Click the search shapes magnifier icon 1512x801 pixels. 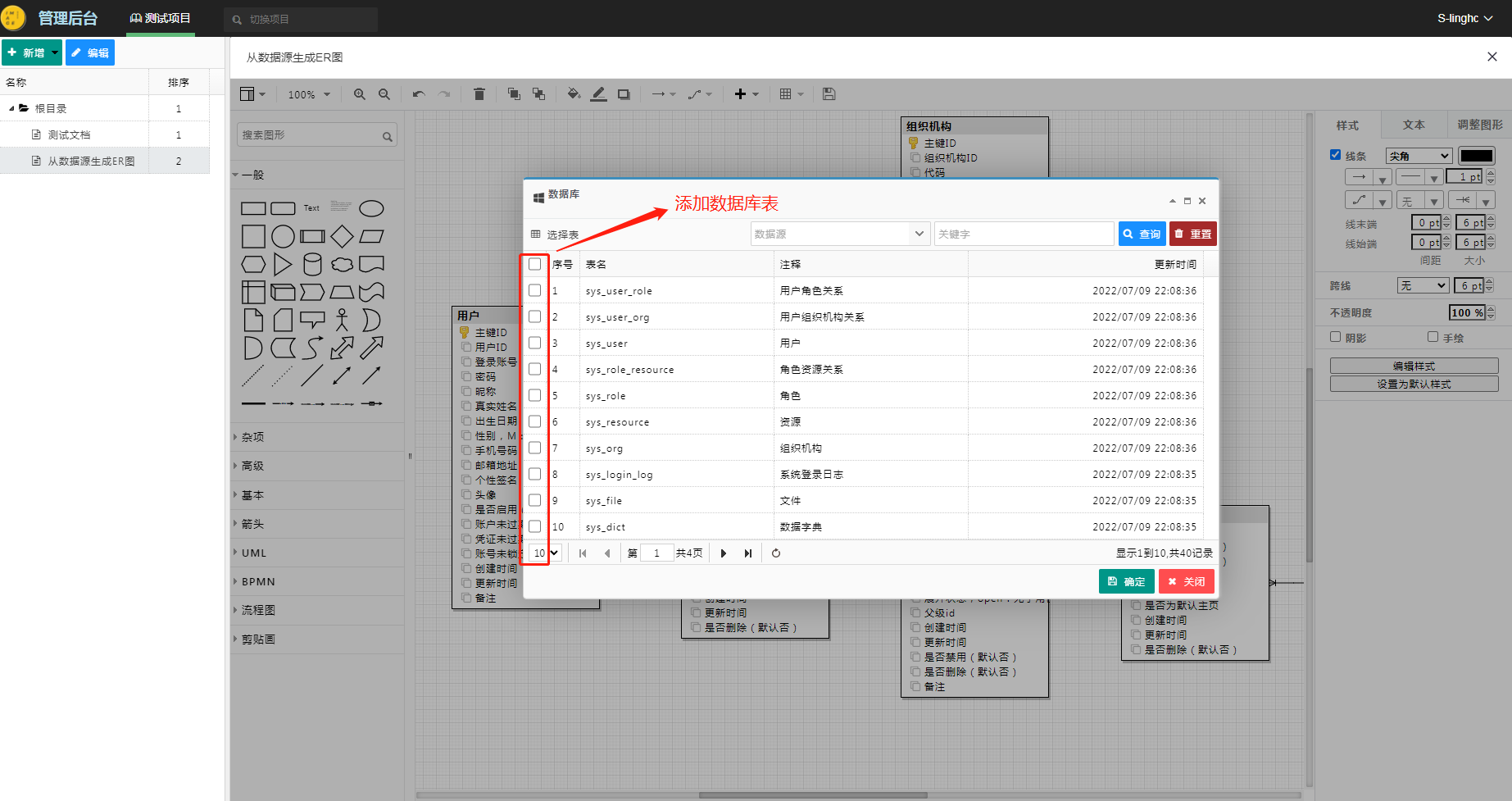coord(388,137)
